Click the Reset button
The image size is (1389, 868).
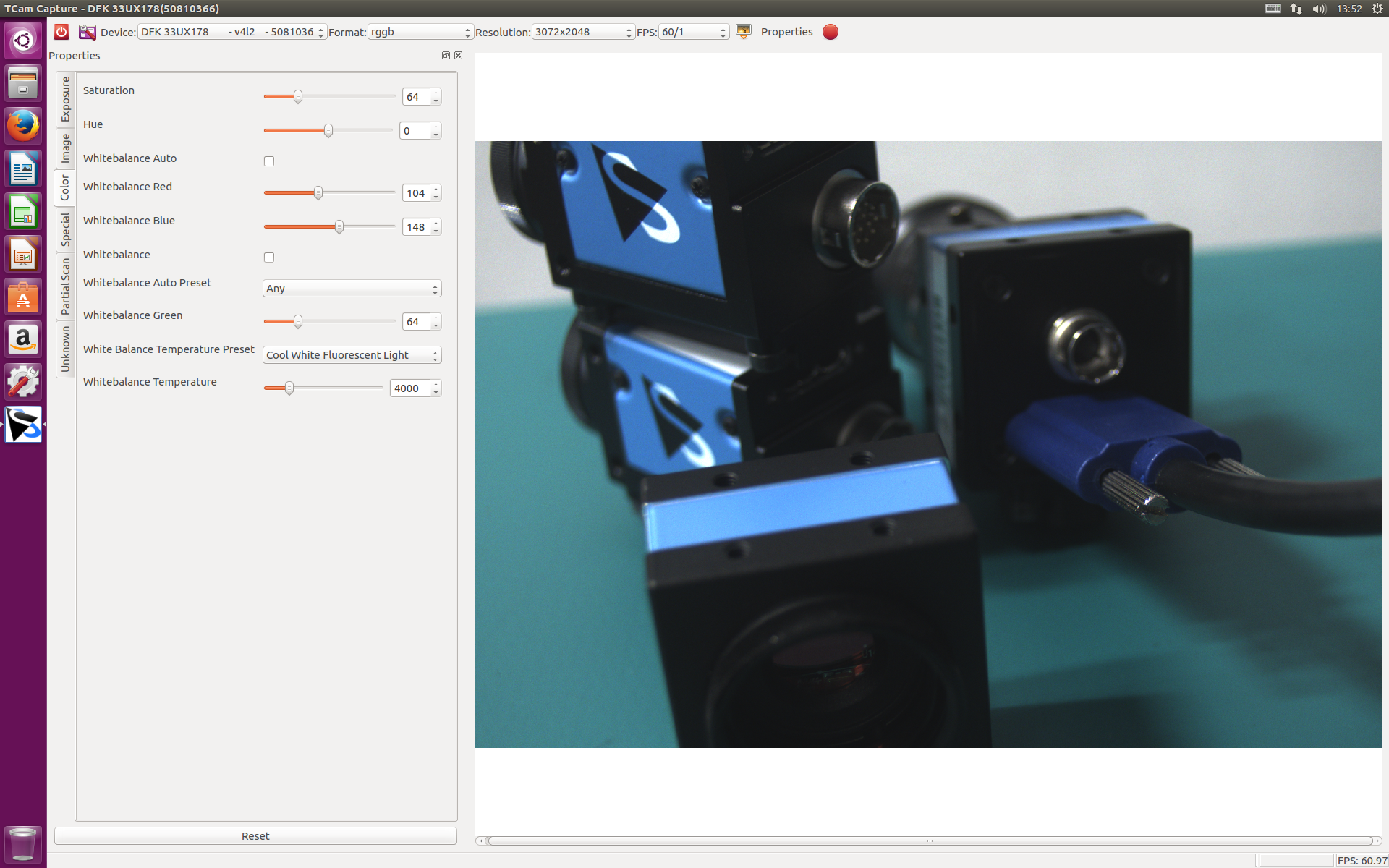click(255, 836)
